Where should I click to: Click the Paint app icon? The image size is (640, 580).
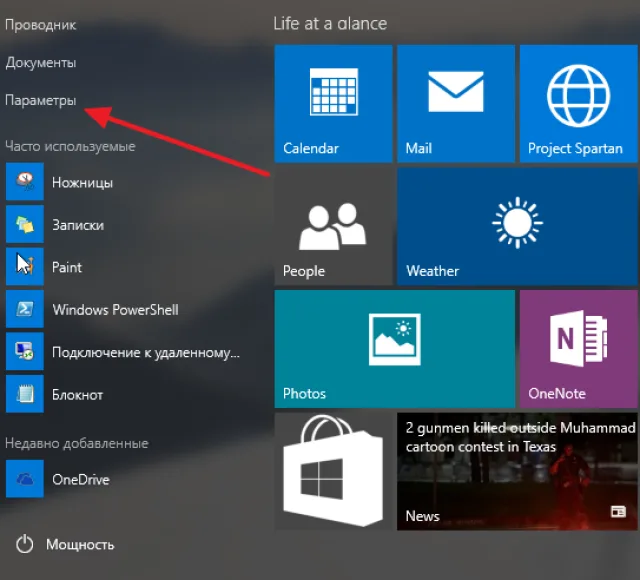(x=24, y=267)
